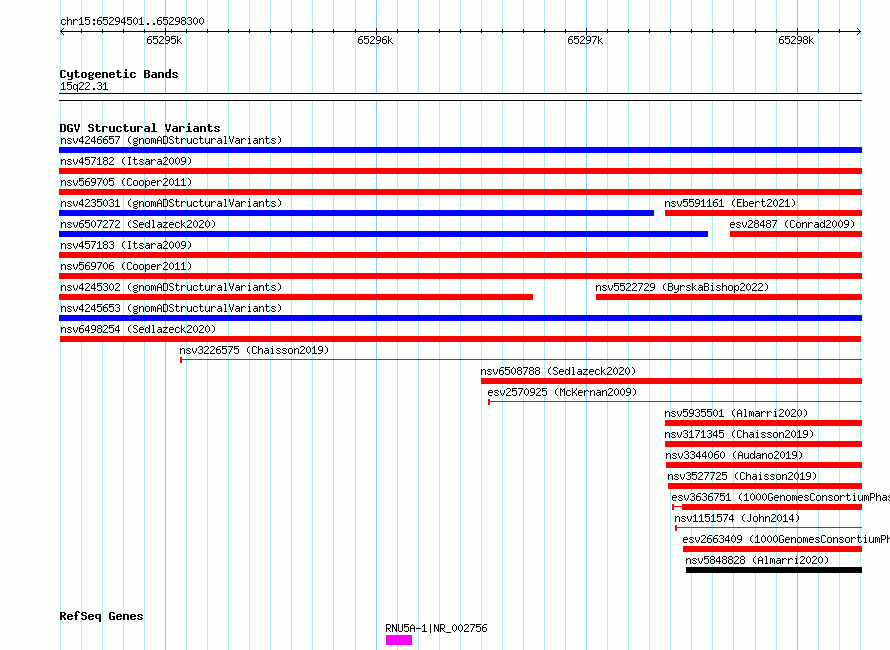Click the DGV Structural Variants track title

click(x=140, y=128)
